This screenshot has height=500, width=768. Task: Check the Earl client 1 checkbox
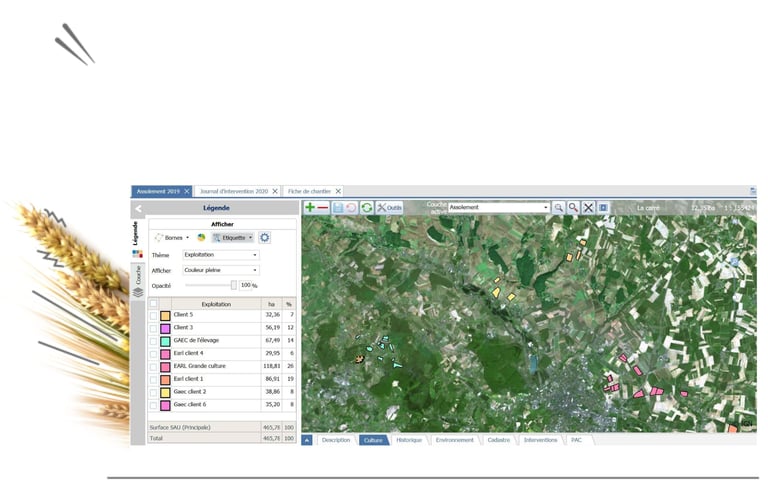click(x=153, y=380)
